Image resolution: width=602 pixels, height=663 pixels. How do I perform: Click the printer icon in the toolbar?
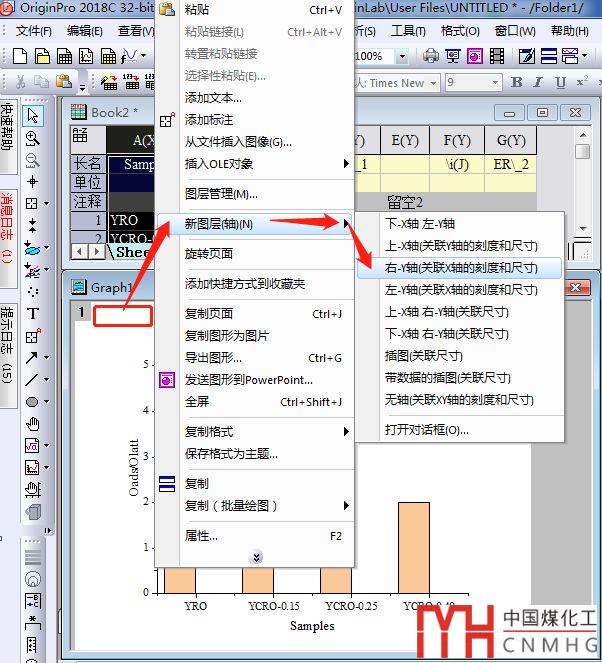coord(431,56)
